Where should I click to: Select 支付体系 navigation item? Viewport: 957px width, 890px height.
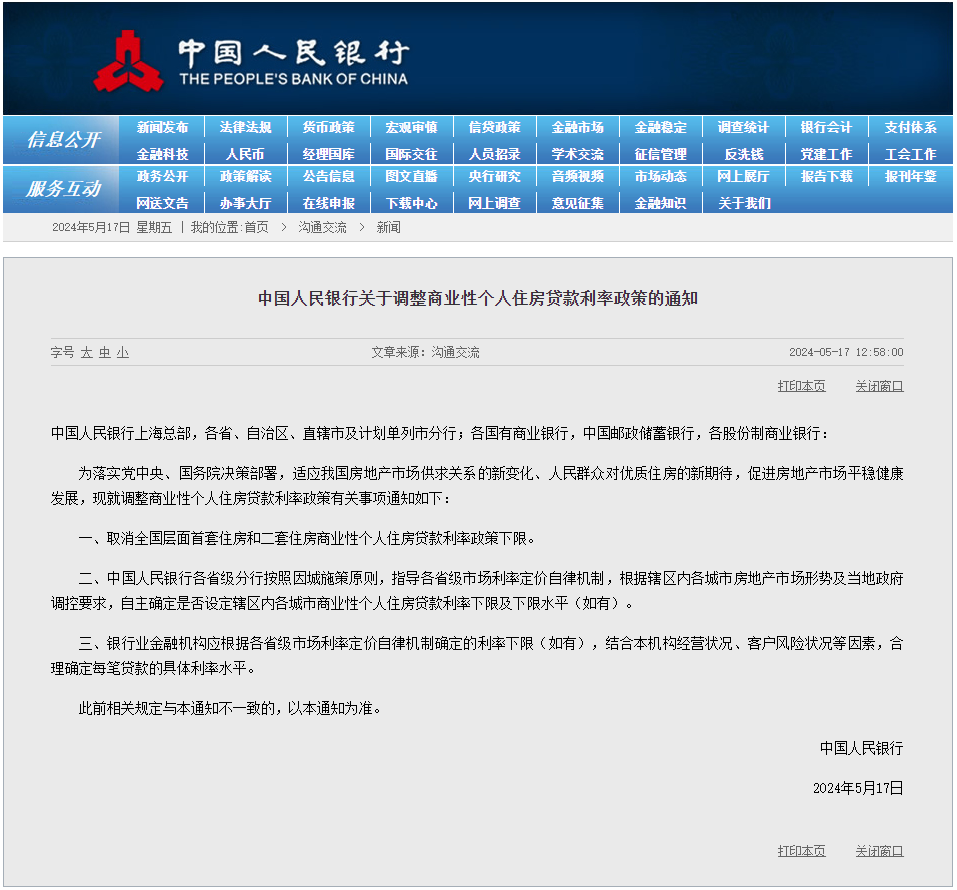(911, 127)
